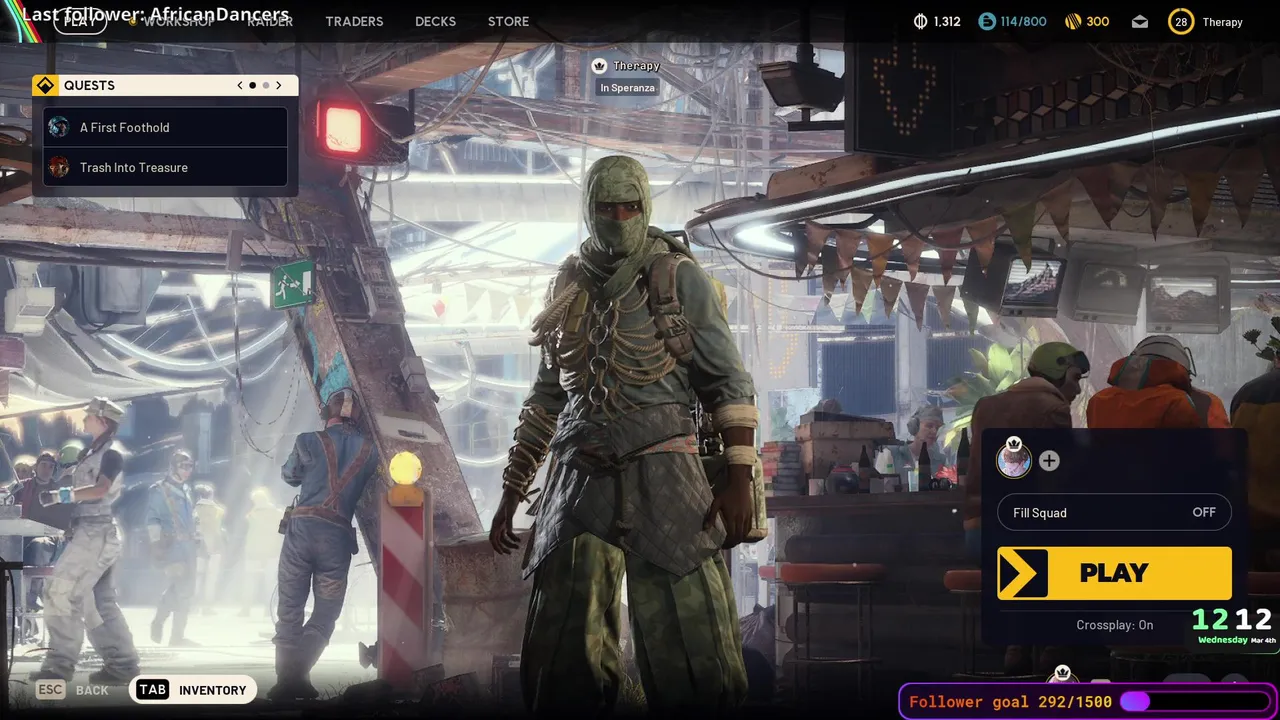Select the first quests page dot

coord(252,85)
